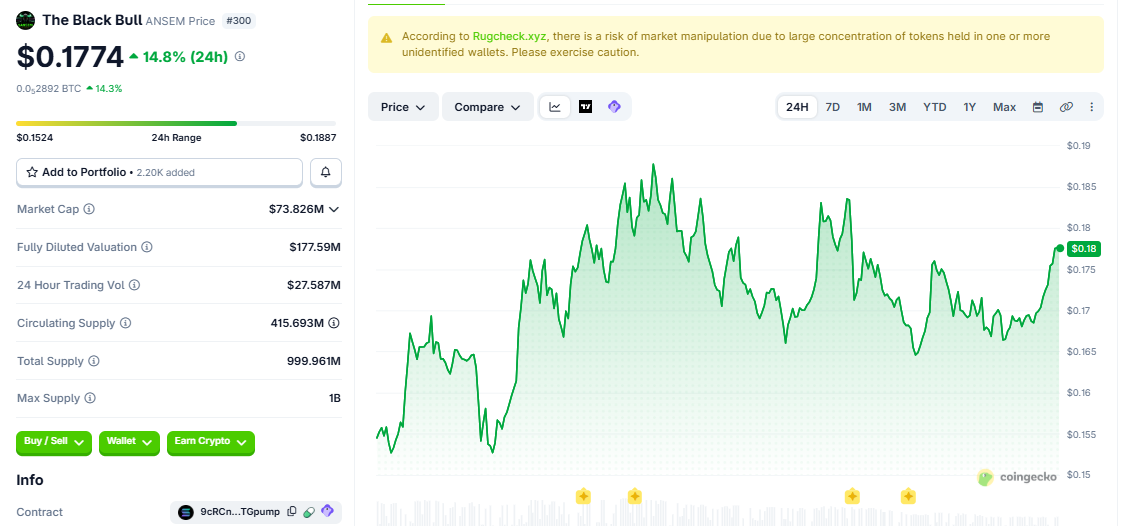Click contract address 9cRCn...TGpump

(x=240, y=512)
